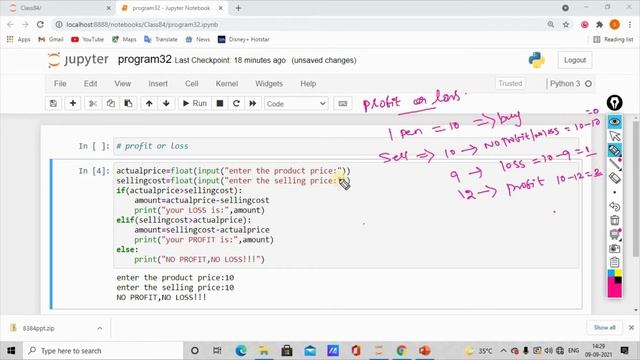Open the Gmail bookmark
Screen dimensions: 640x360
pos(51,40)
